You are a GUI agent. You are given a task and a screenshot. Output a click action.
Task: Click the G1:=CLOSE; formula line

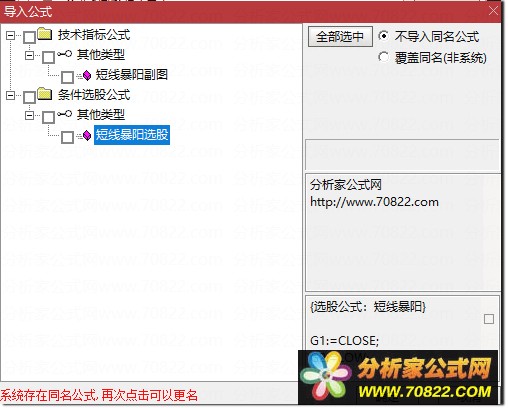[x=345, y=341]
